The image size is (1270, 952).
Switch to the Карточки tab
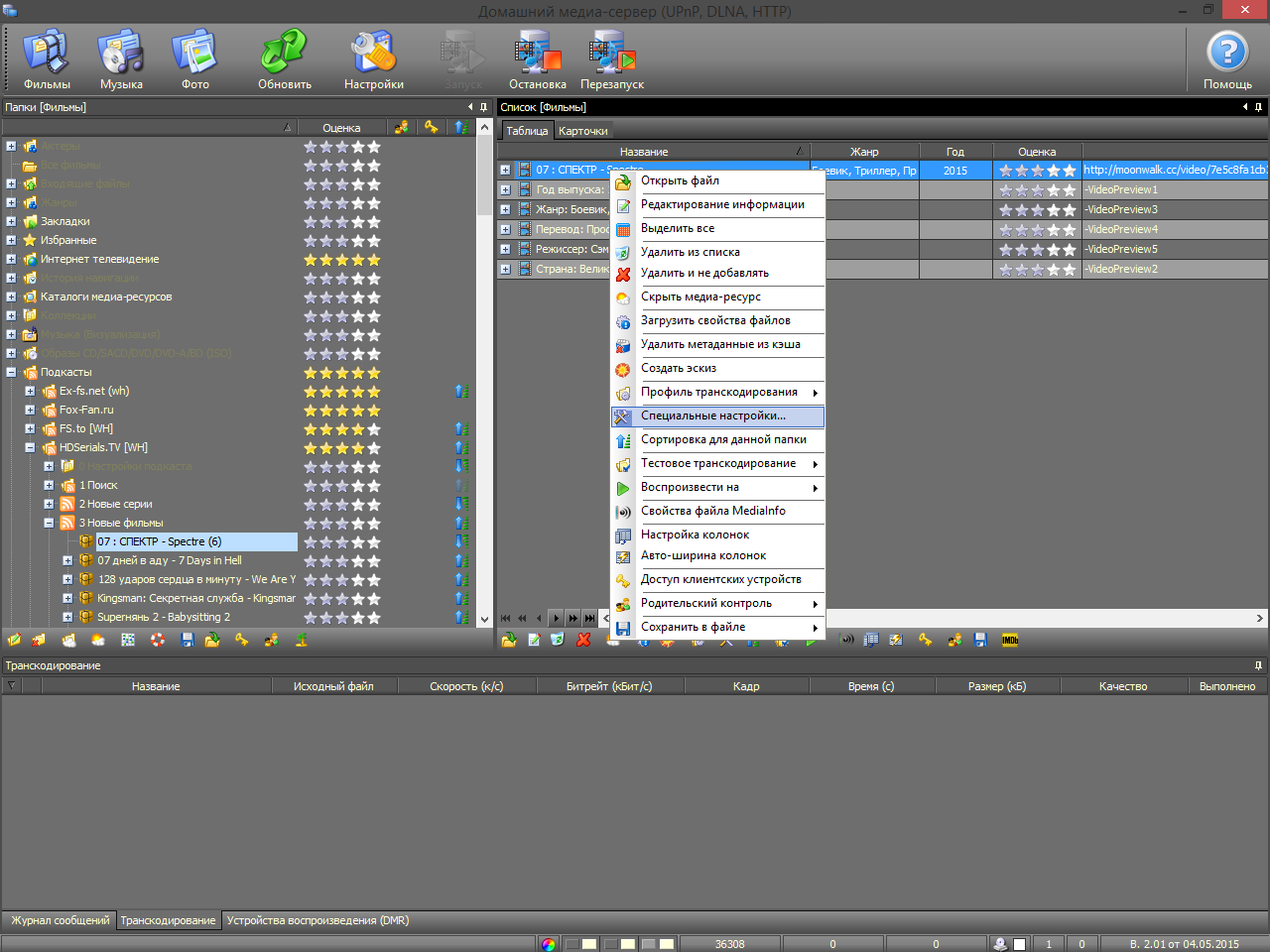pos(583,131)
